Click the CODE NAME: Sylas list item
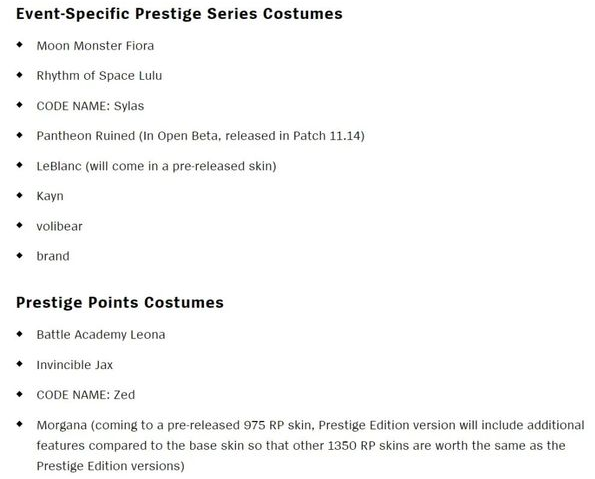This screenshot has width=595, height=479. [90, 106]
